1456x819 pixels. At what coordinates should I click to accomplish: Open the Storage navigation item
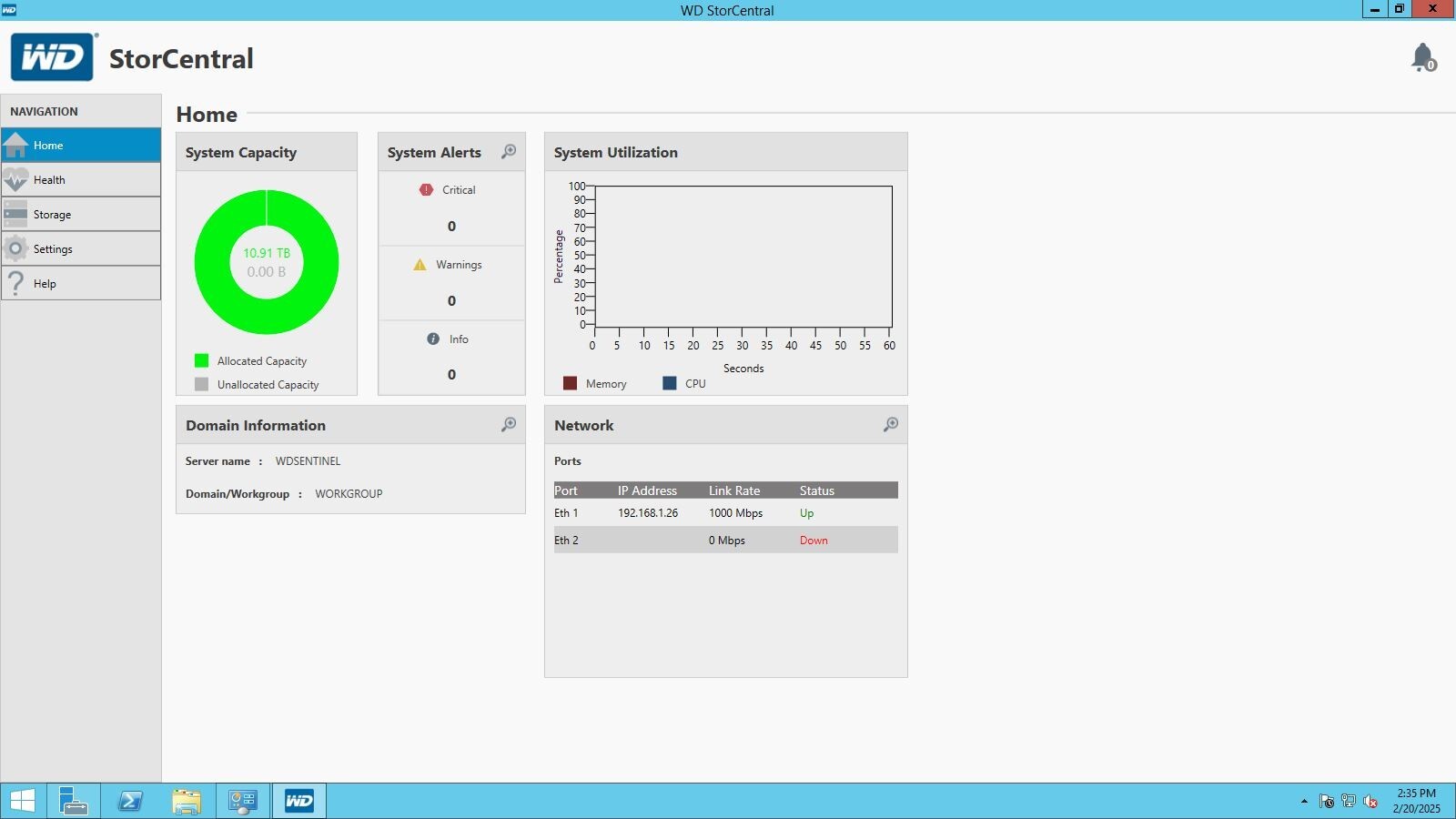(x=81, y=215)
